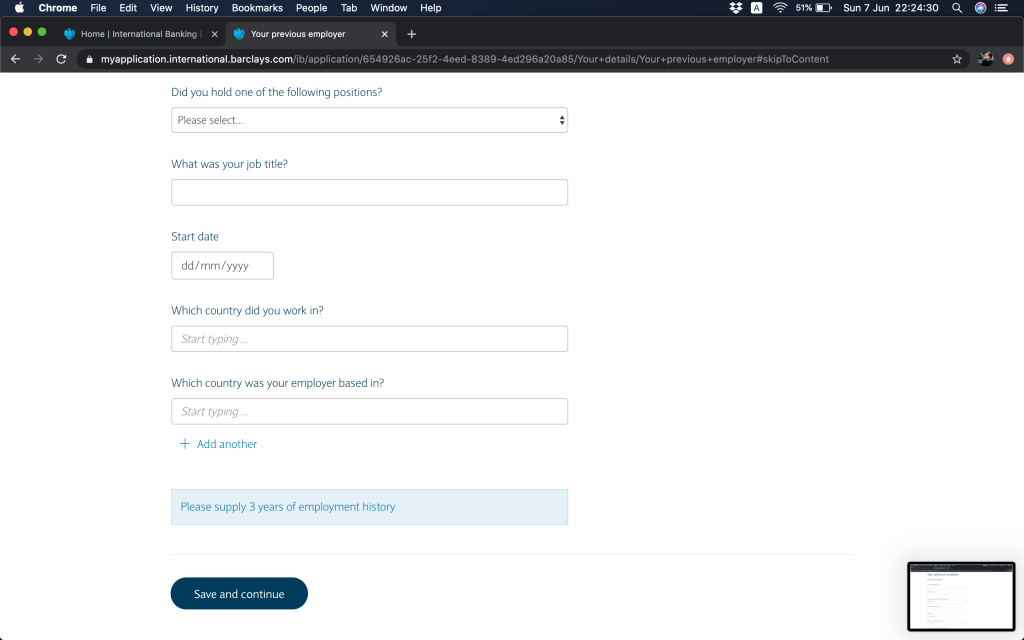
Task: Click the employer based country field
Action: [369, 411]
